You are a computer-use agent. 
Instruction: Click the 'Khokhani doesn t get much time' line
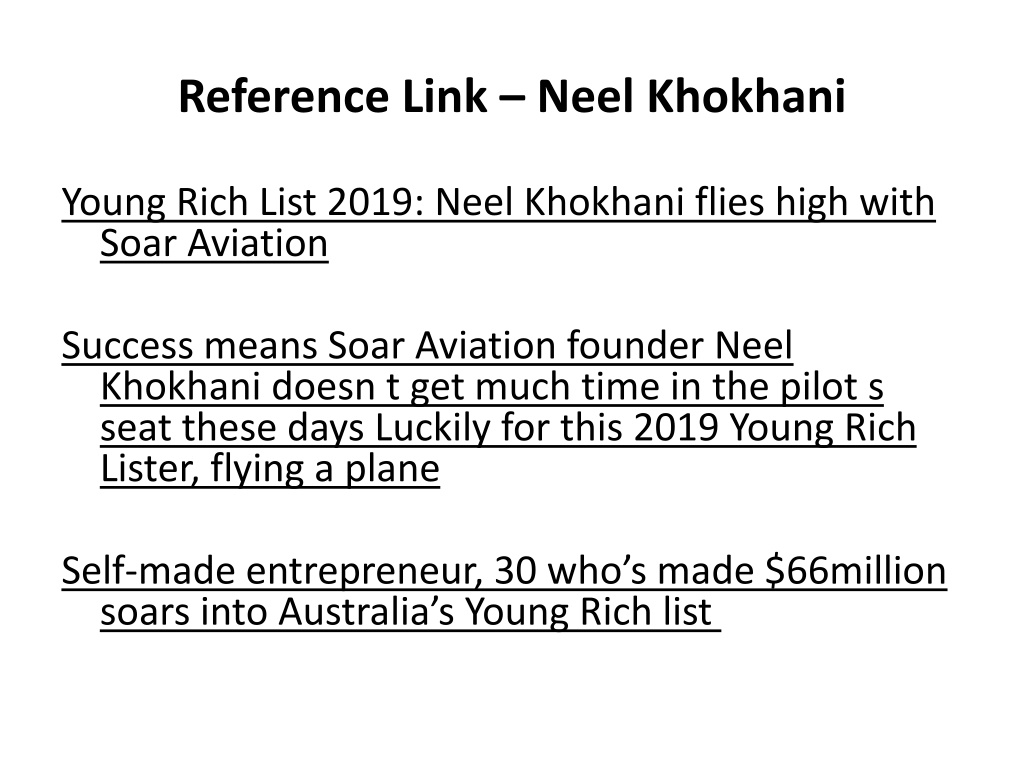click(492, 387)
